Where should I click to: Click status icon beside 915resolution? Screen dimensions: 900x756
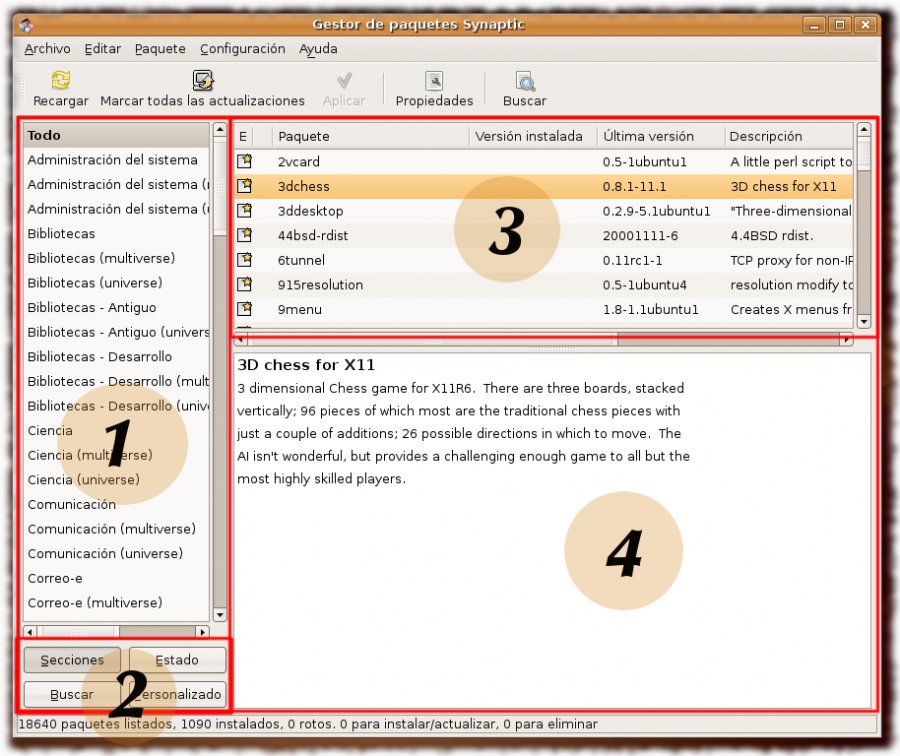pyautogui.click(x=244, y=284)
